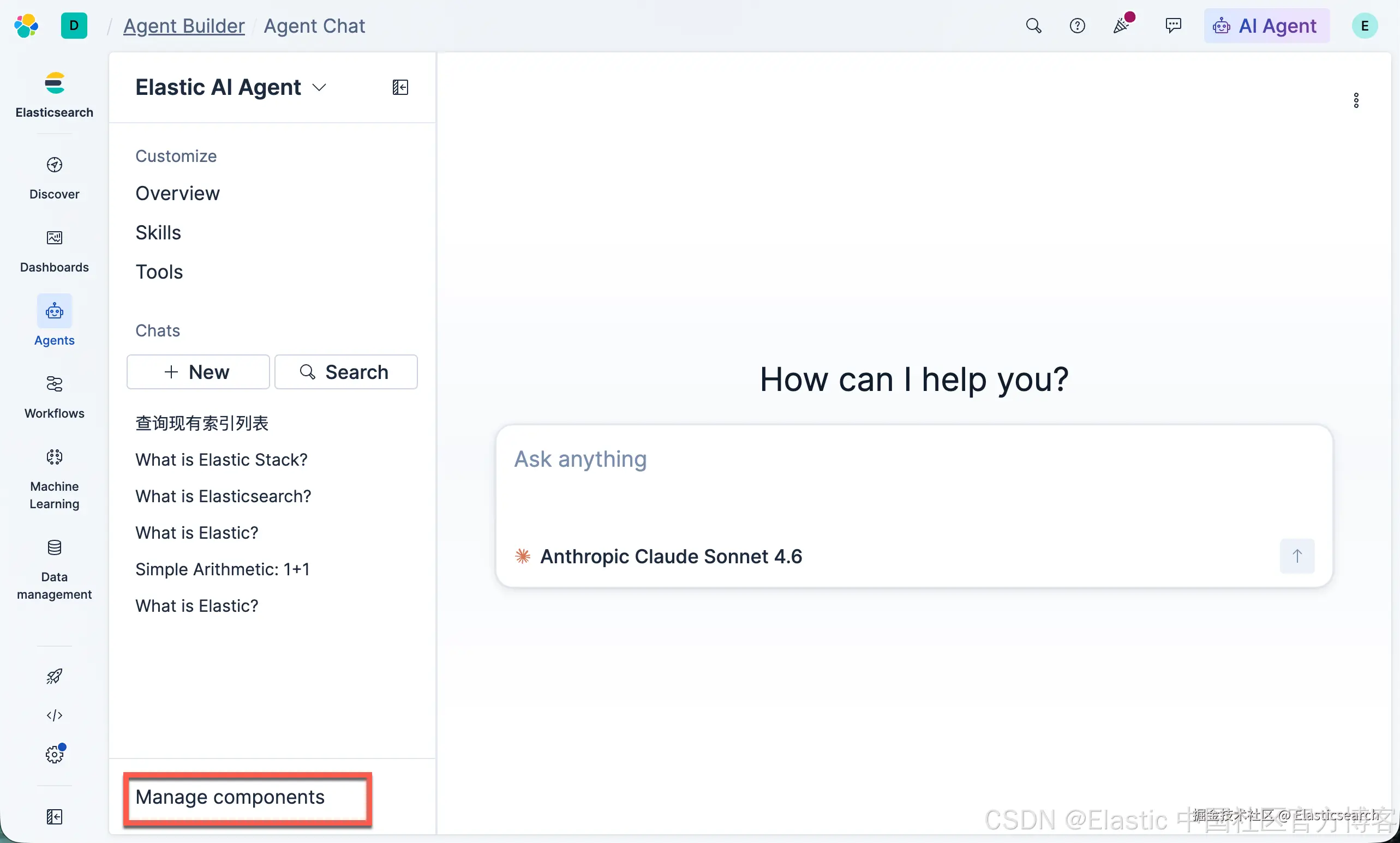Open the chat 查询现有索引列表

coord(202,423)
